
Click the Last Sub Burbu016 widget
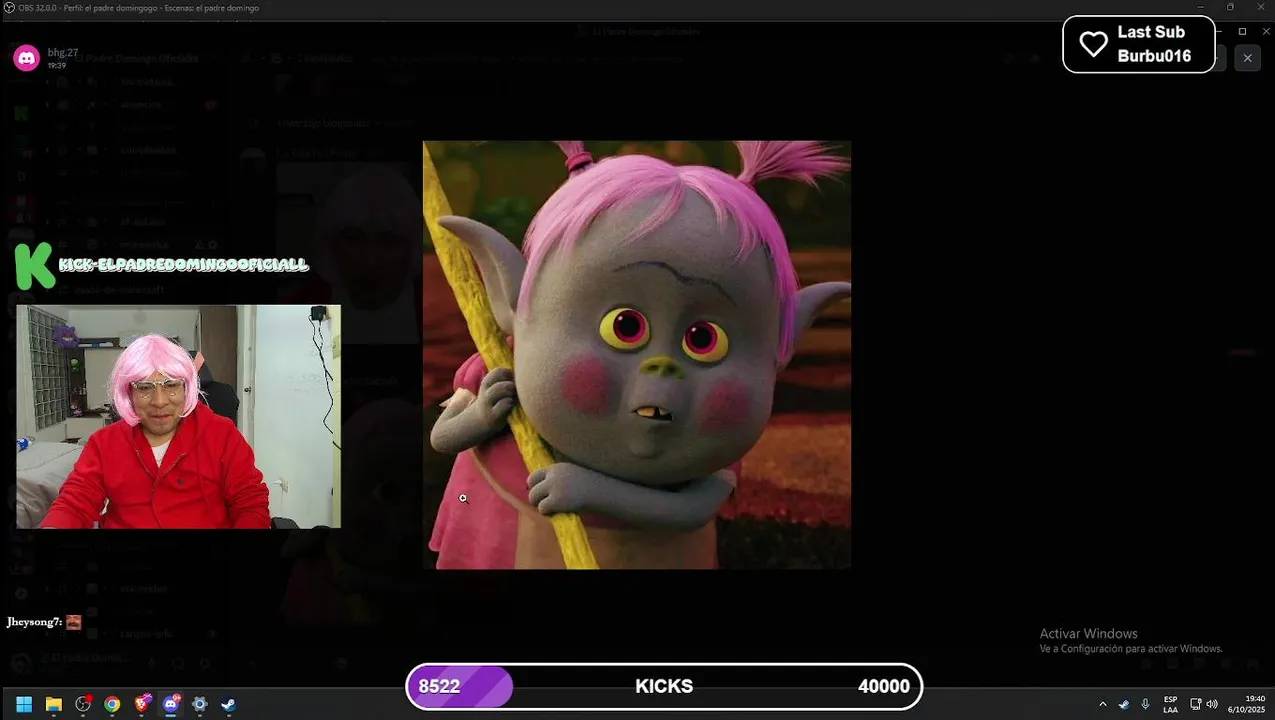1138,44
